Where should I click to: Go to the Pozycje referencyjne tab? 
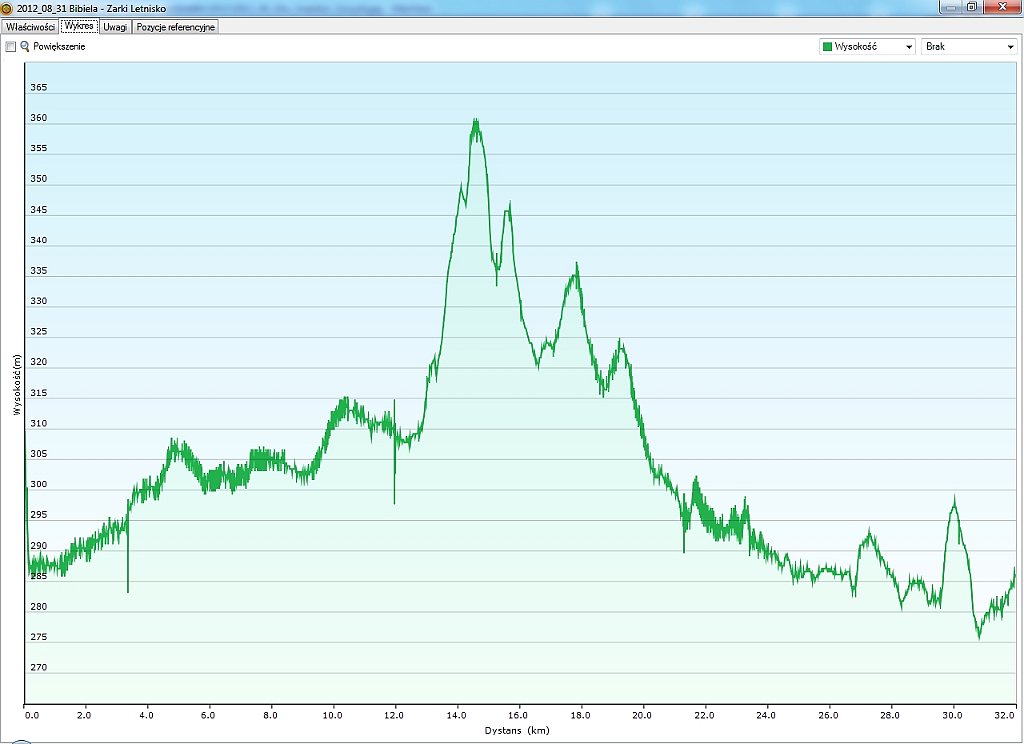[x=176, y=27]
